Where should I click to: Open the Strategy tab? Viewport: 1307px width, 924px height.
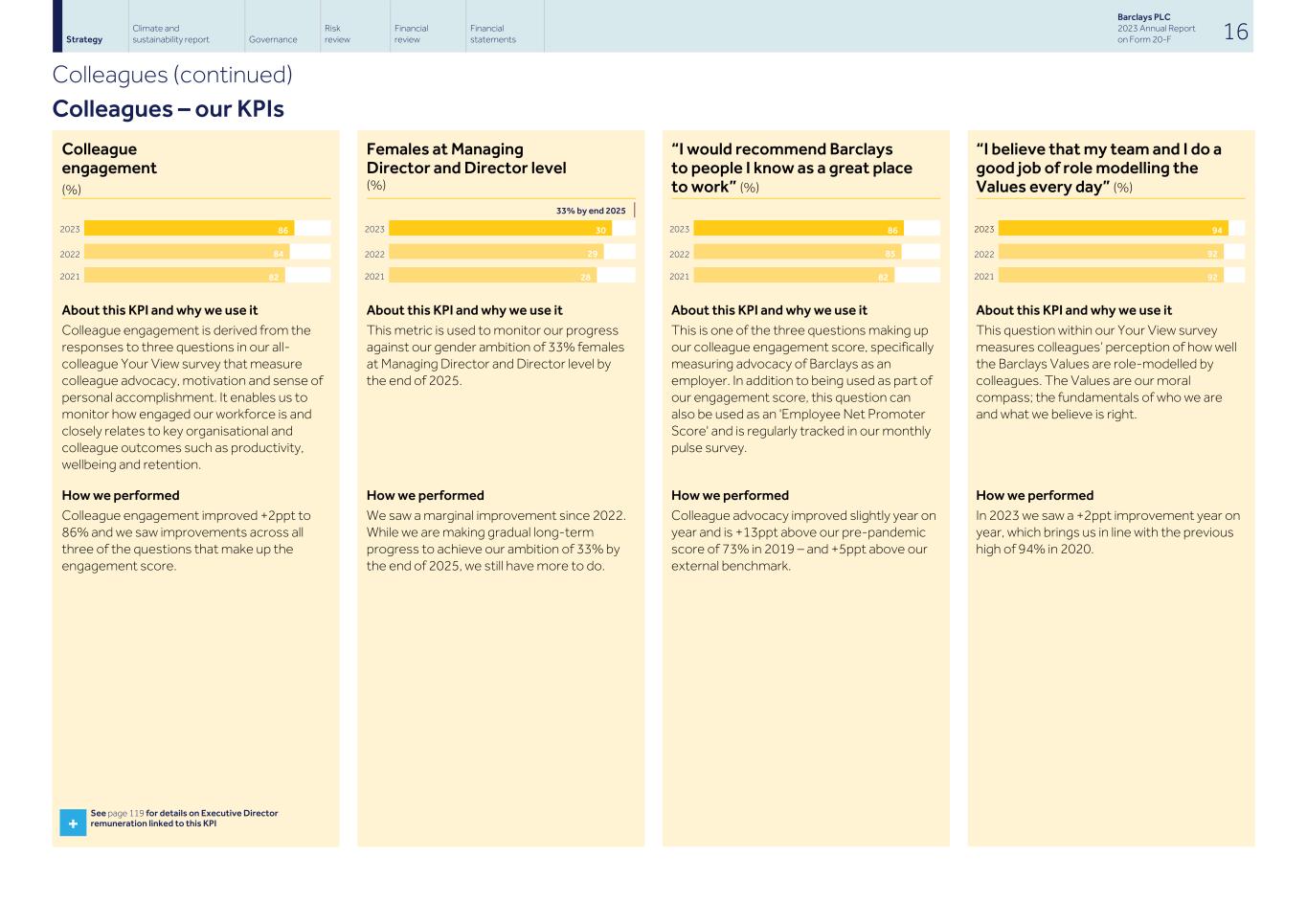[x=84, y=39]
